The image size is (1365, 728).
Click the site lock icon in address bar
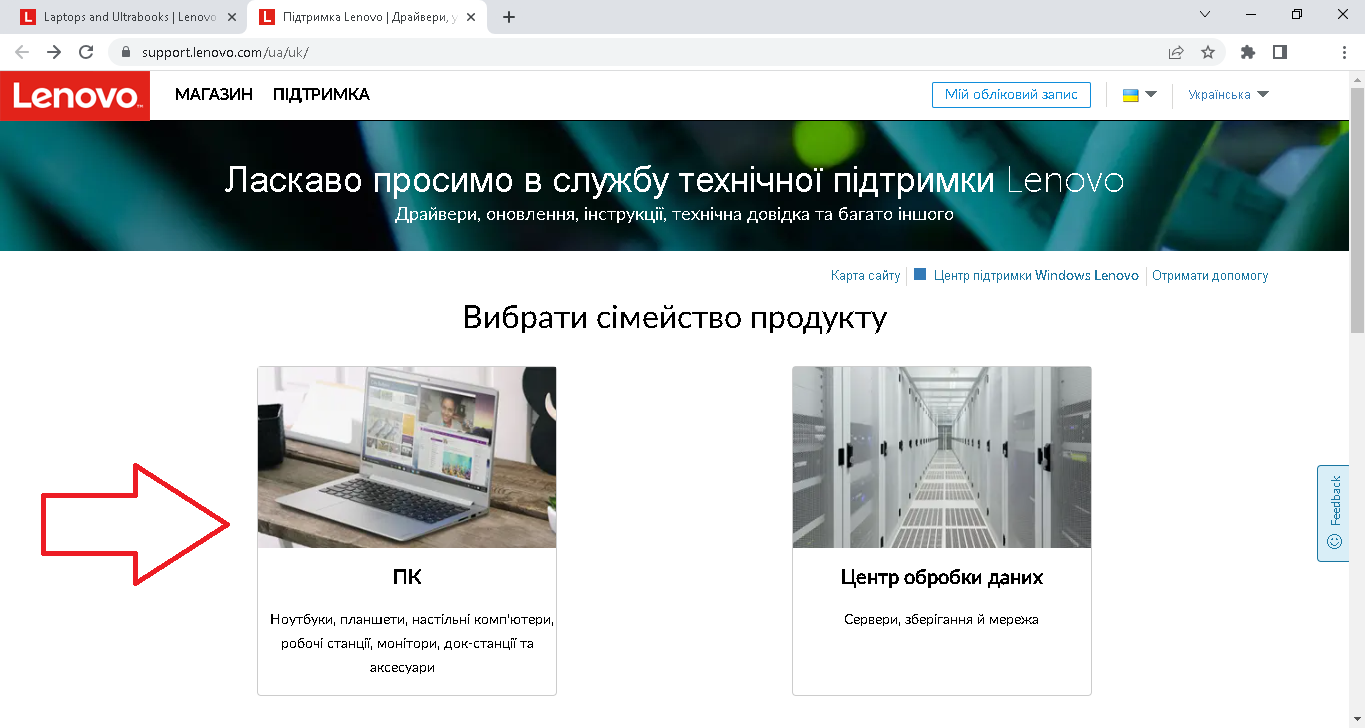click(x=125, y=52)
